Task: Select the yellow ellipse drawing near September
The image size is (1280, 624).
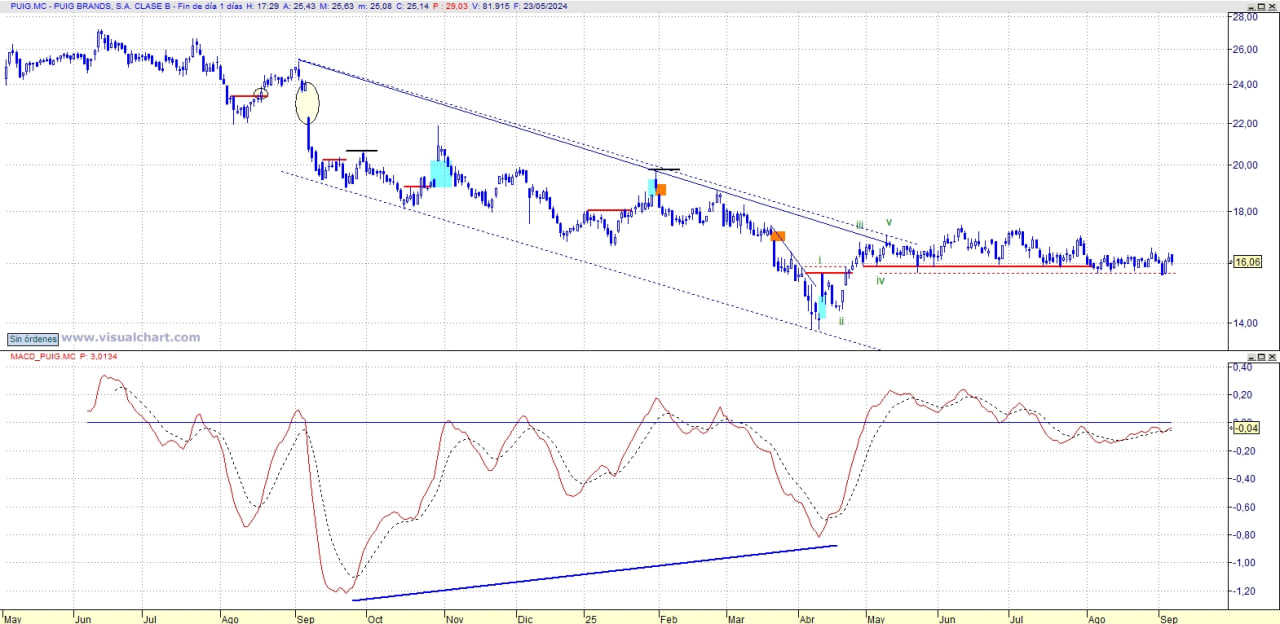Action: tap(307, 102)
